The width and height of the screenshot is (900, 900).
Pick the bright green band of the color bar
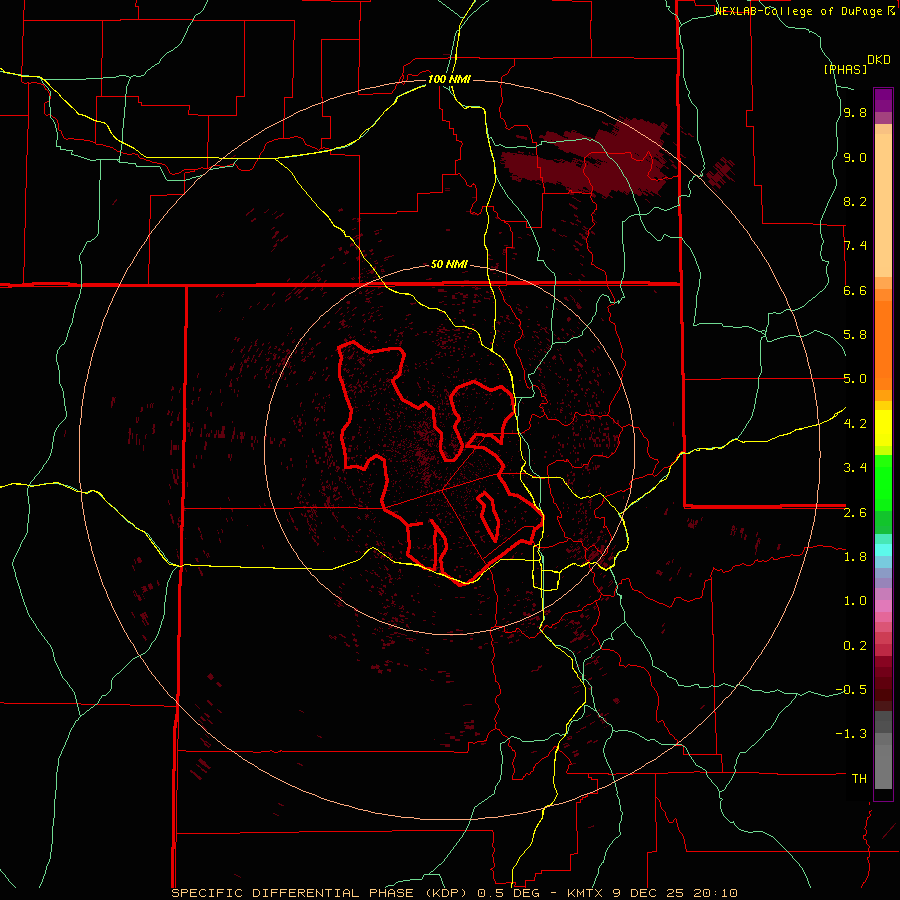(x=883, y=483)
